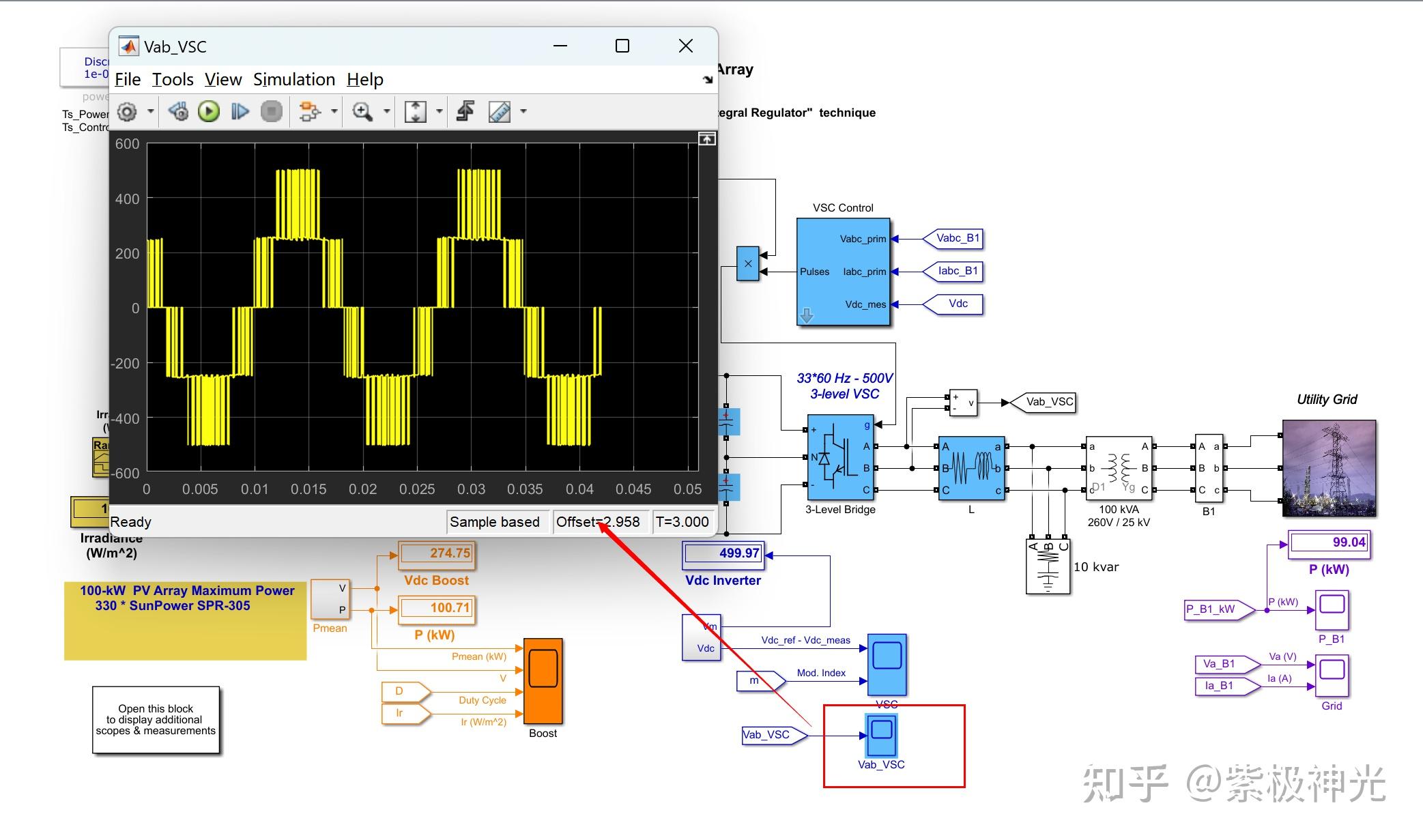The width and height of the screenshot is (1423, 840).
Task: Step forward the simulation one step
Action: [x=240, y=111]
